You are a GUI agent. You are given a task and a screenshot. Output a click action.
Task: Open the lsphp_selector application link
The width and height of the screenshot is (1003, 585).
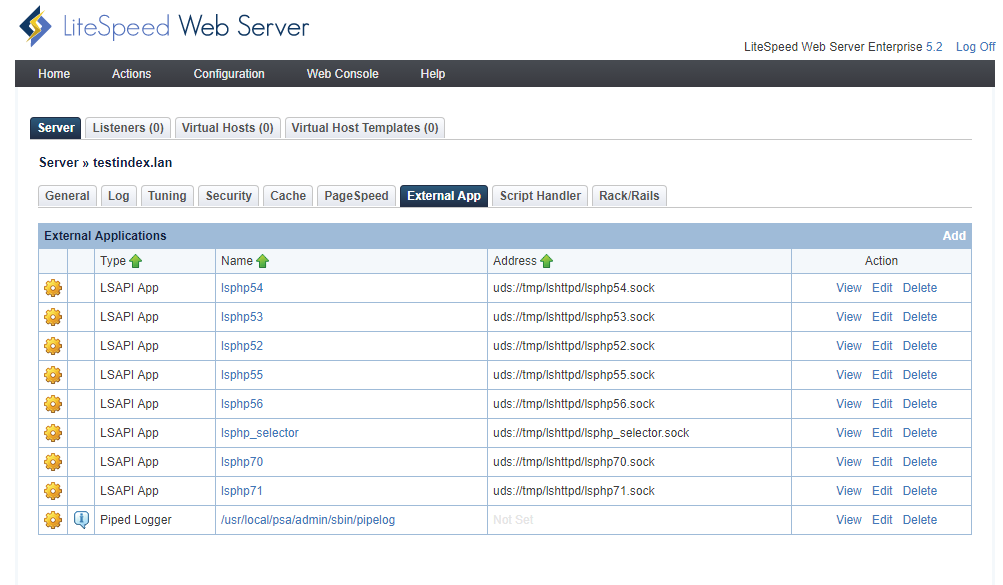tap(260, 433)
